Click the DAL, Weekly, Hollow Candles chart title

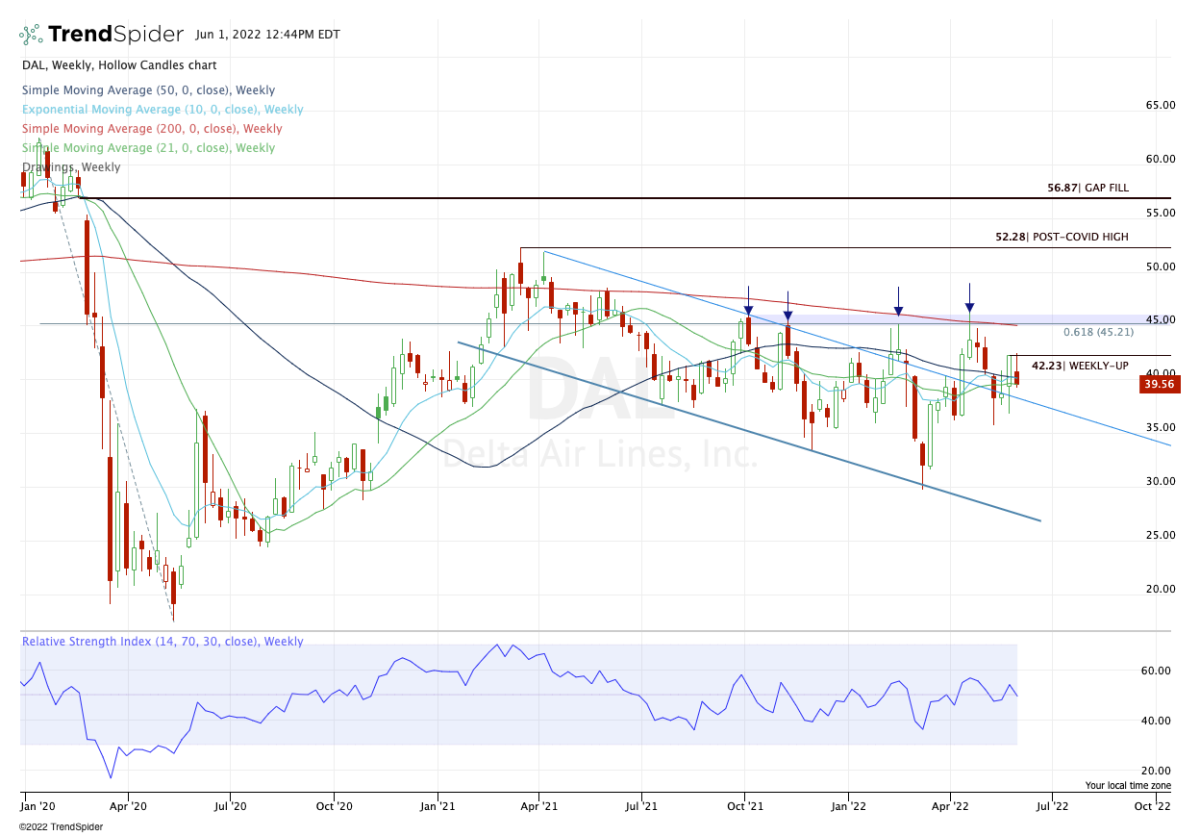[121, 70]
